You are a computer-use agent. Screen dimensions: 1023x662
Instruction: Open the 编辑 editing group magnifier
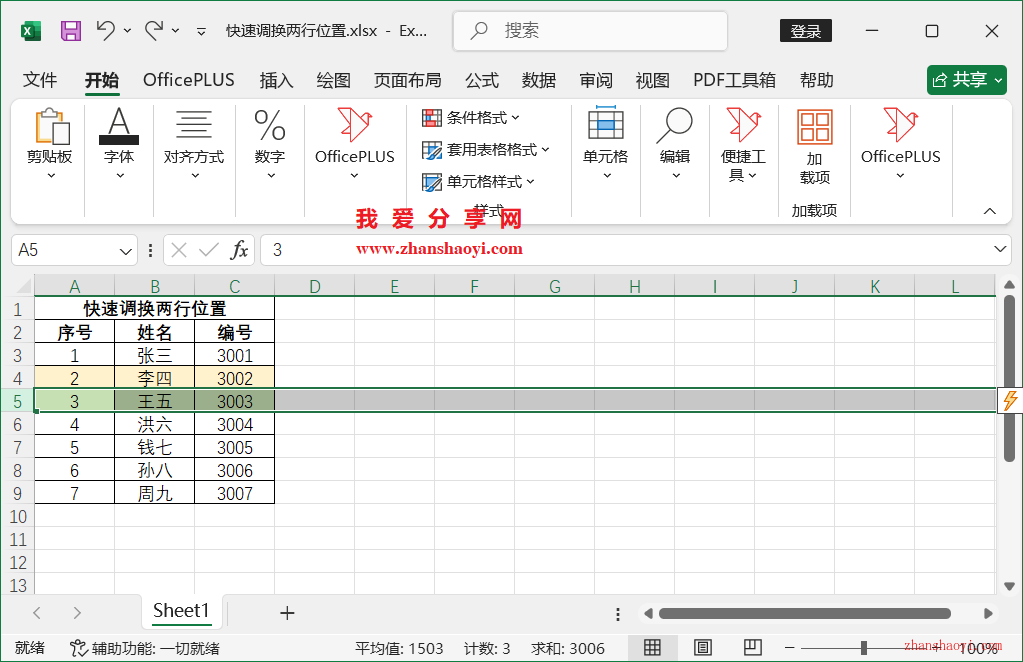[675, 143]
